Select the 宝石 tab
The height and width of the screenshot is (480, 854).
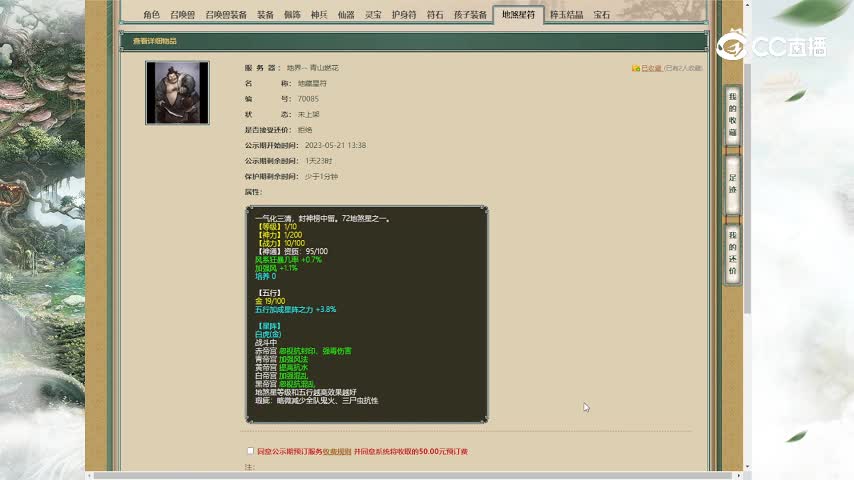602,15
